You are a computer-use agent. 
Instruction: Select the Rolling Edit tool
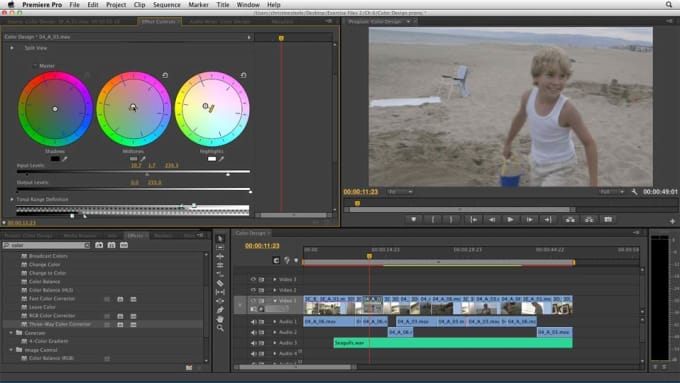(x=220, y=265)
